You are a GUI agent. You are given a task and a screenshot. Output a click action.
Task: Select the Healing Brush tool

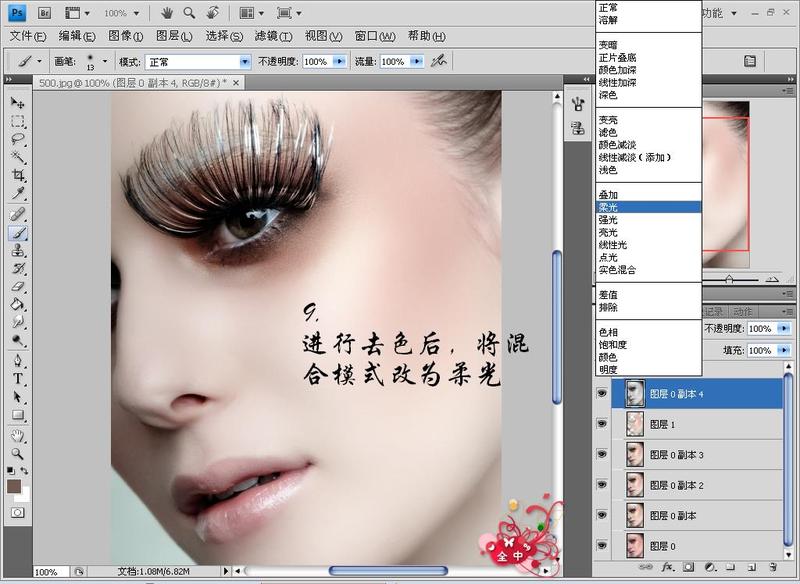pos(18,214)
